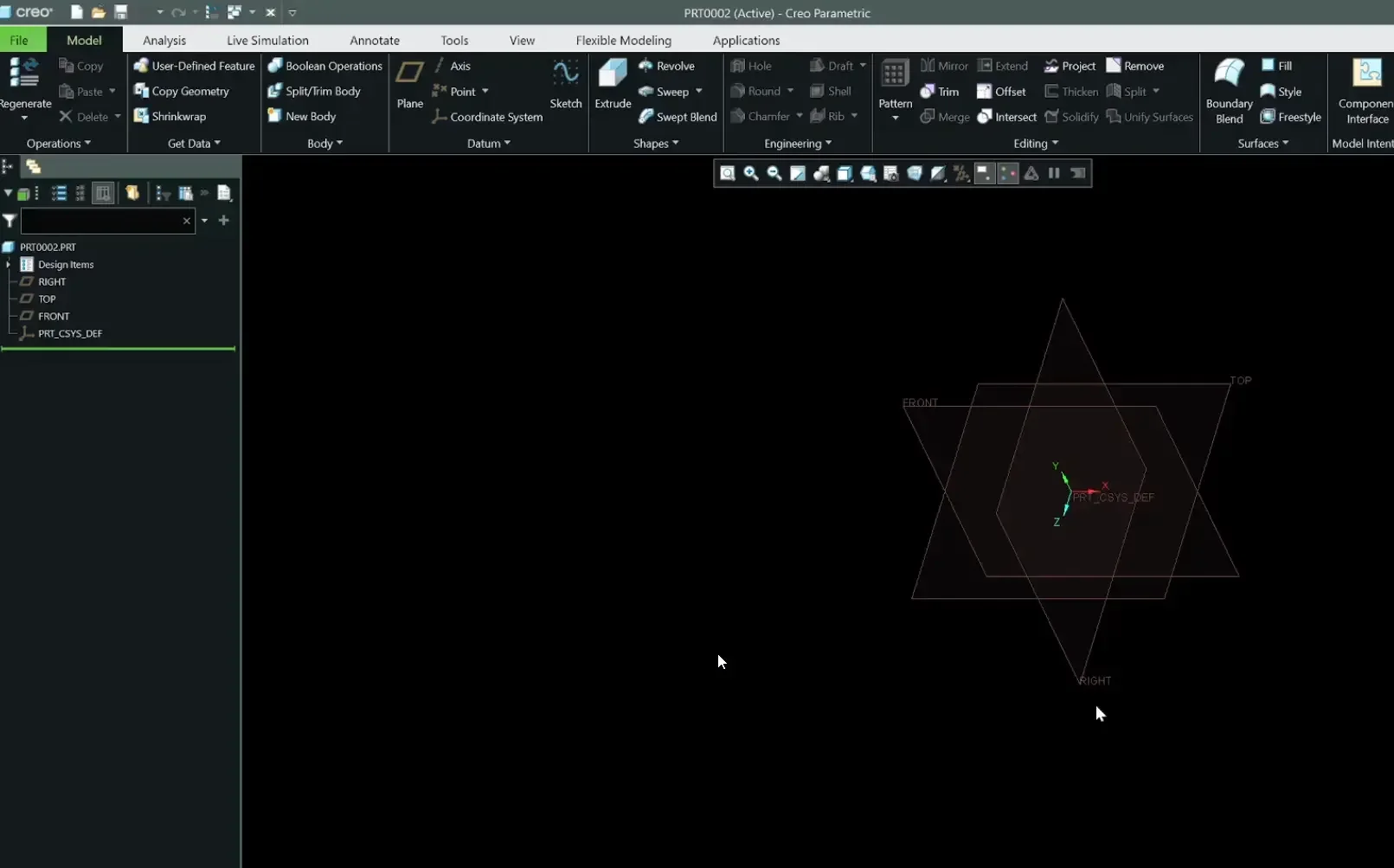Click the Intersect tool
This screenshot has height=868, width=1394.
[x=1006, y=117]
